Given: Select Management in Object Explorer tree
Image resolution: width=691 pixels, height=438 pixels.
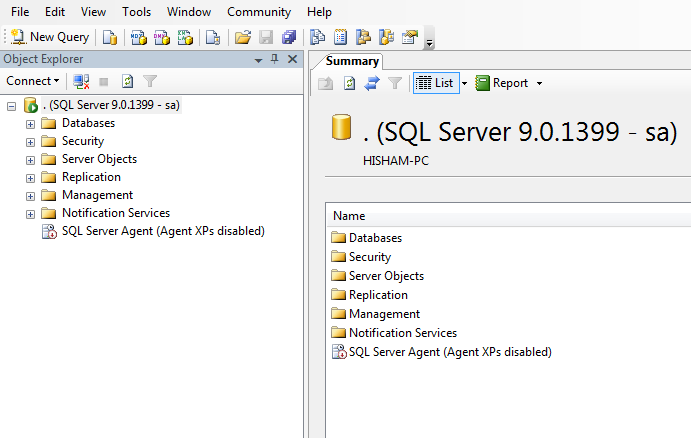Looking at the screenshot, I should point(97,195).
